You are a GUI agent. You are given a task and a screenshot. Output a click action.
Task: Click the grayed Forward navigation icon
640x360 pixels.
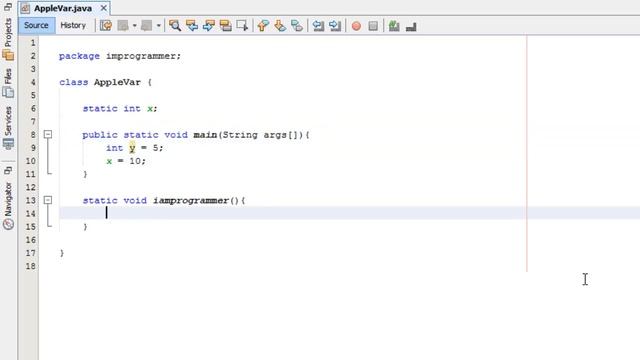tap(147, 26)
